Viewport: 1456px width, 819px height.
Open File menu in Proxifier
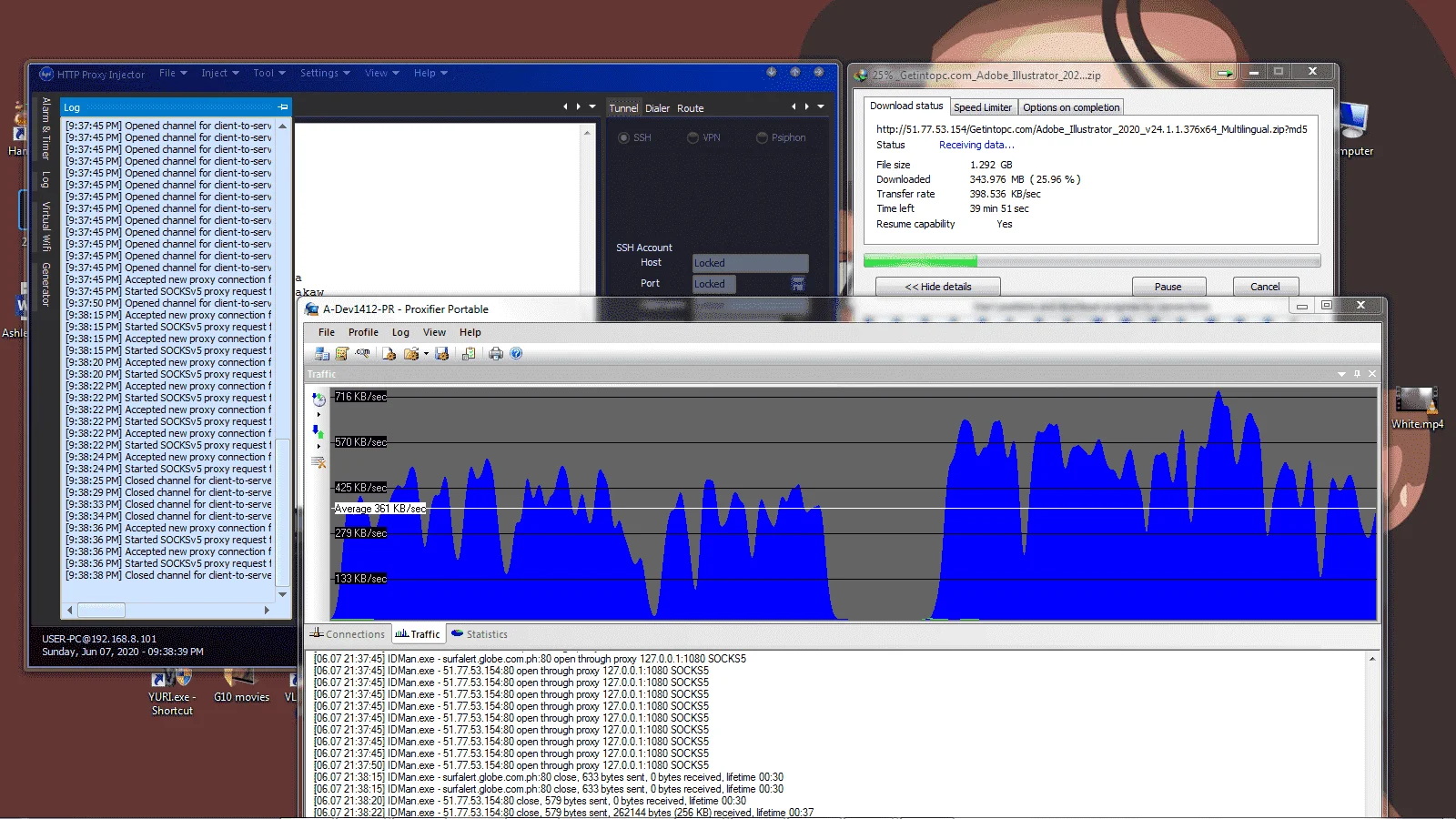pos(327,332)
